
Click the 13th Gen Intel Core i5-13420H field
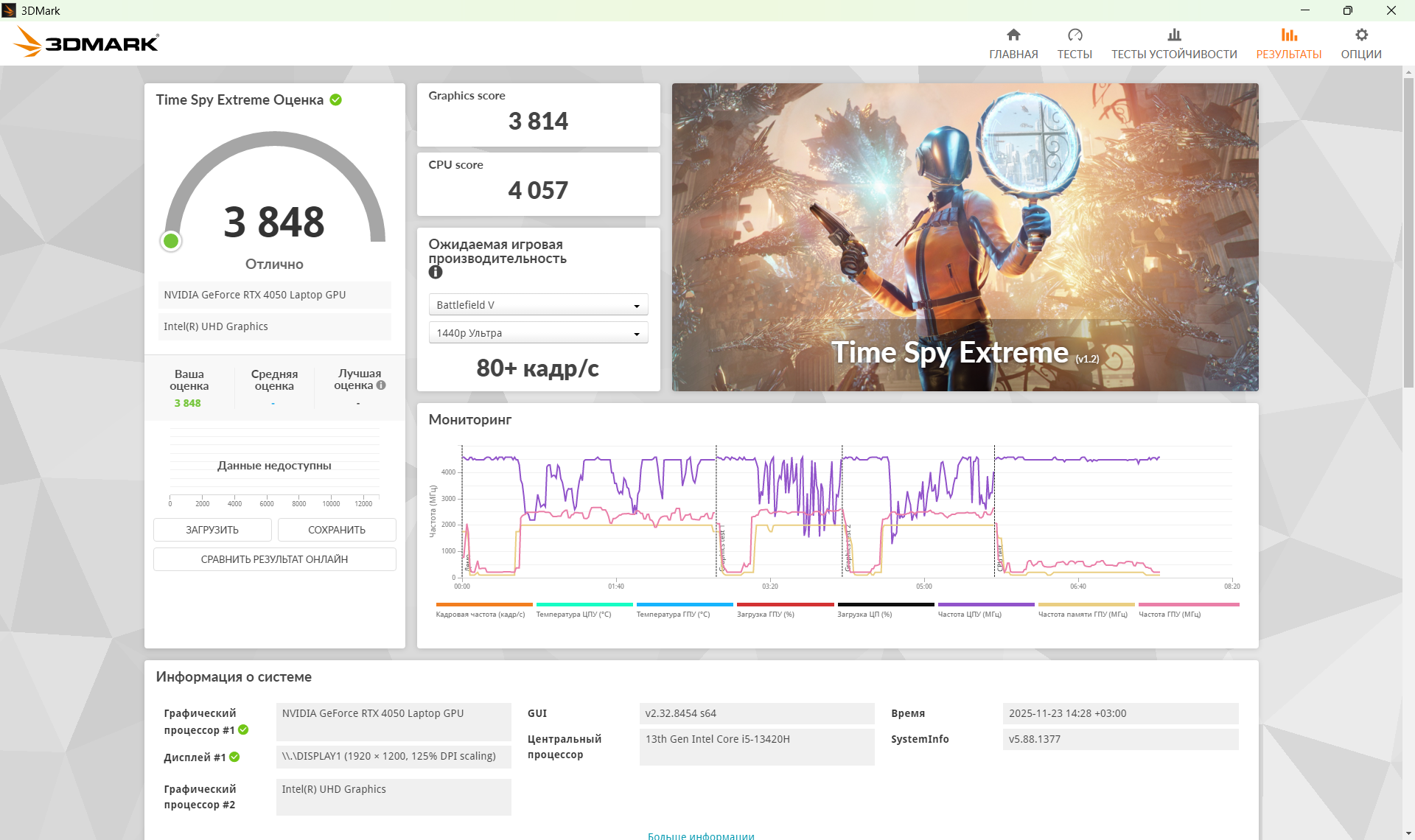[757, 746]
